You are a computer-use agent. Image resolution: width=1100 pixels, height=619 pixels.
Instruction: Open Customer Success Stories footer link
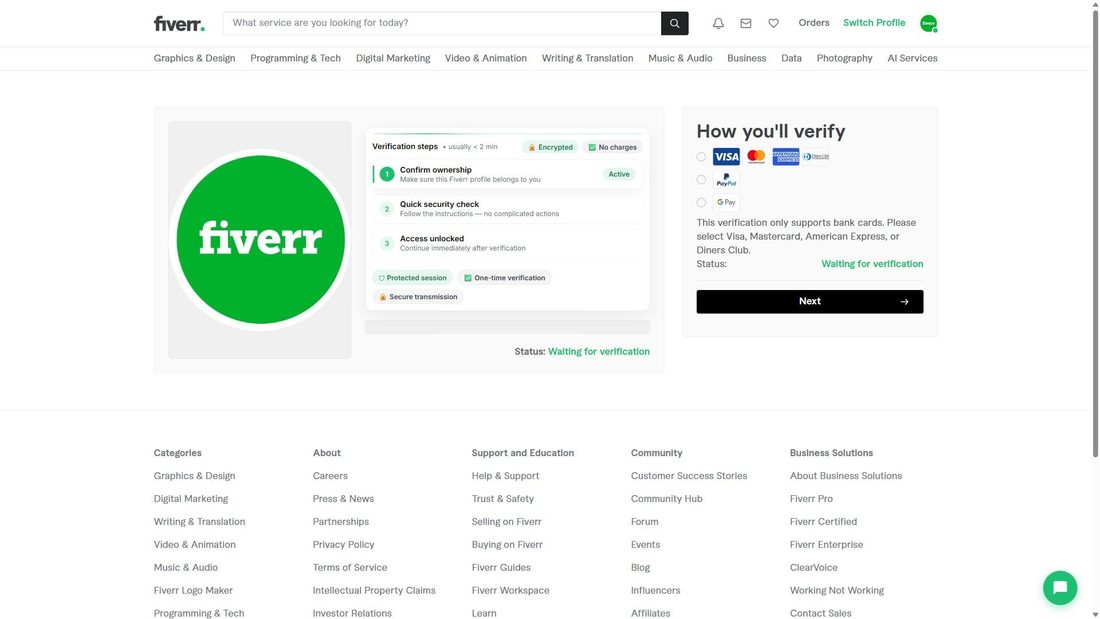point(689,476)
